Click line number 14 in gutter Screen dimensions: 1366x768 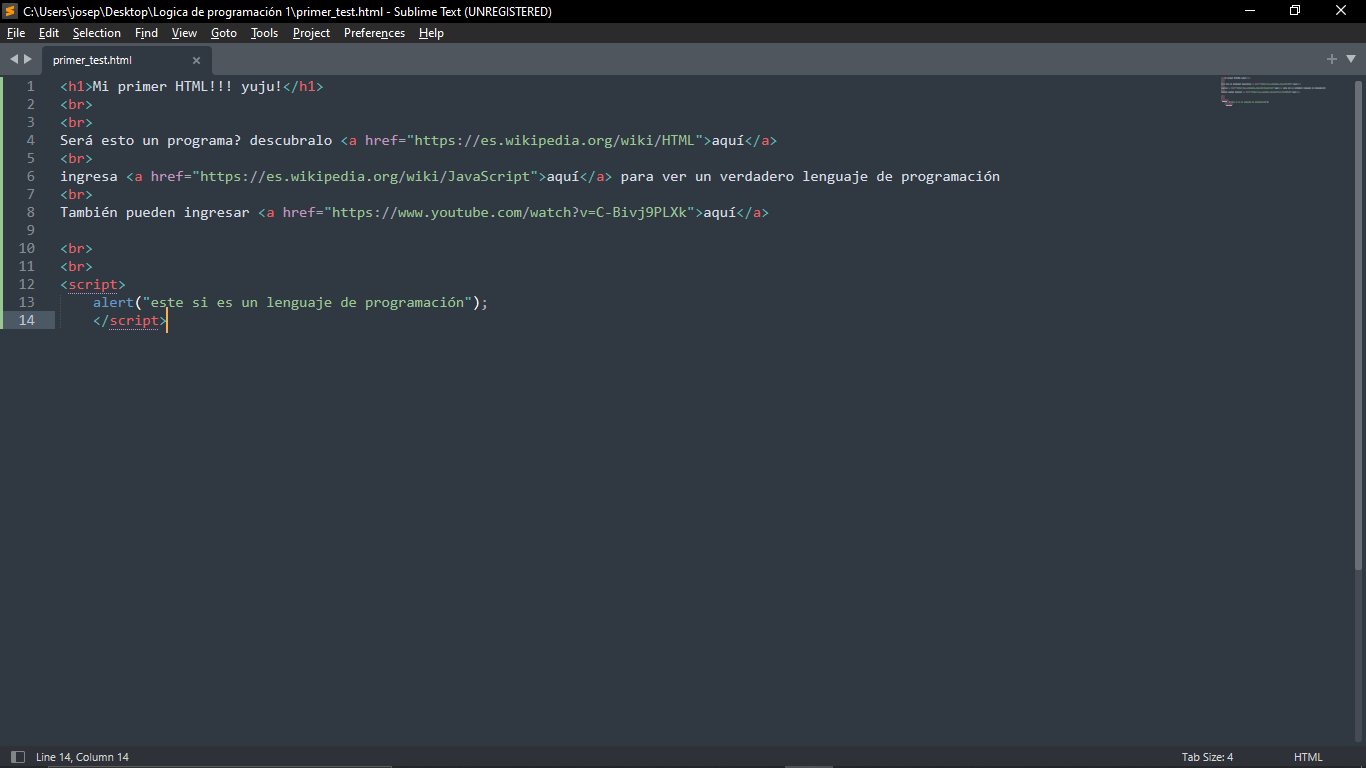pyautogui.click(x=26, y=320)
